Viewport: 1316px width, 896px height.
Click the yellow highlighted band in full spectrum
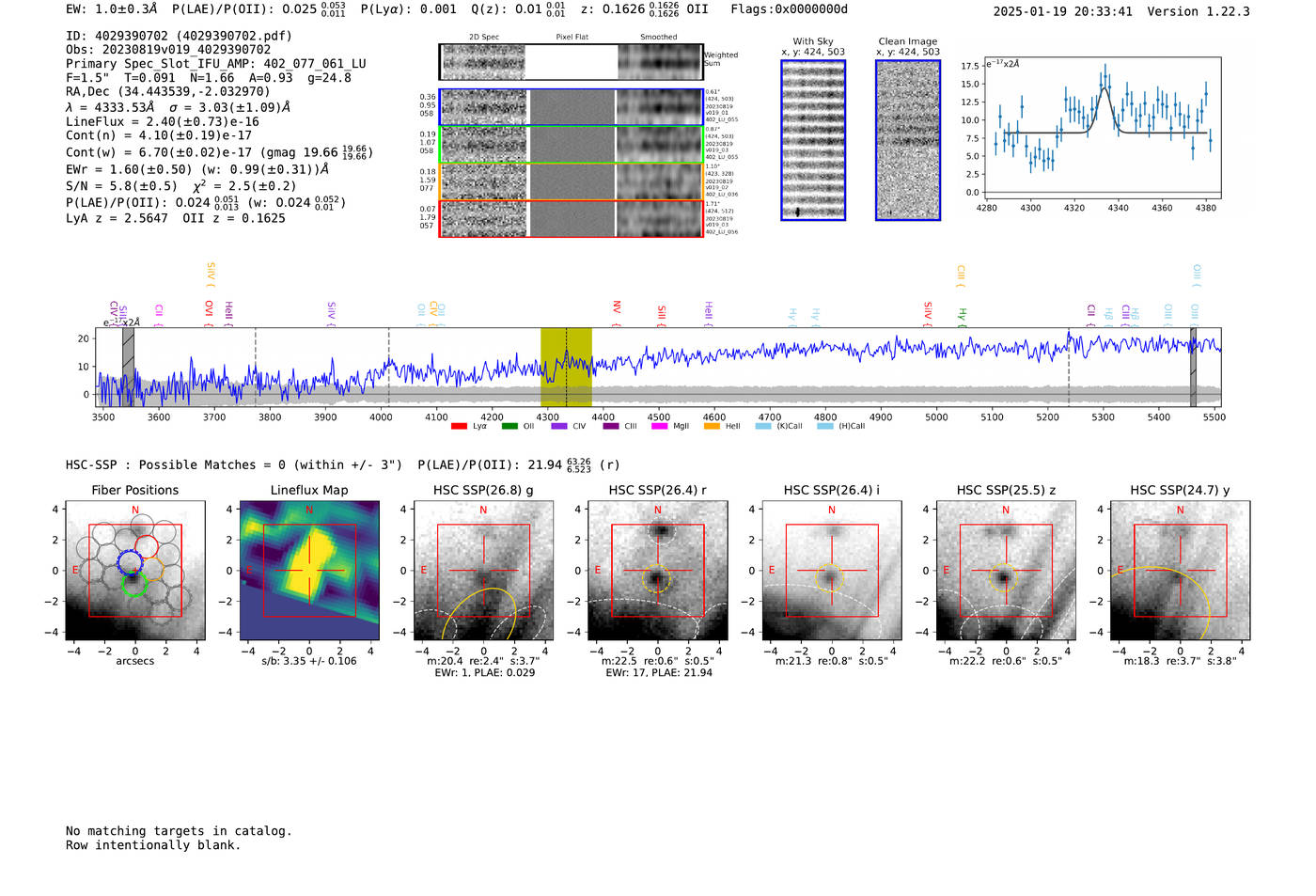(566, 367)
